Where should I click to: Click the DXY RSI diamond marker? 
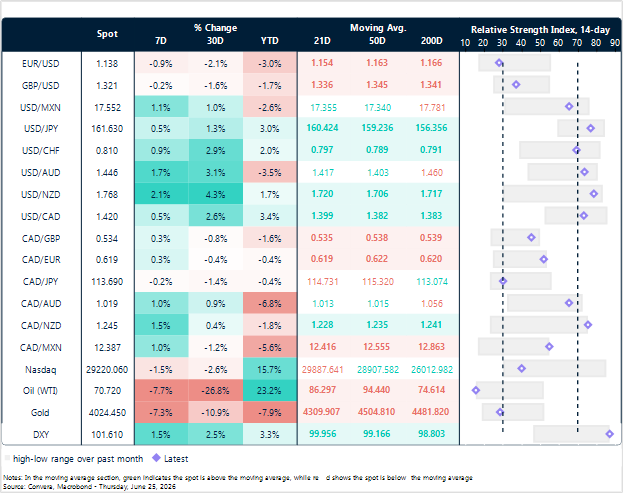coord(611,434)
